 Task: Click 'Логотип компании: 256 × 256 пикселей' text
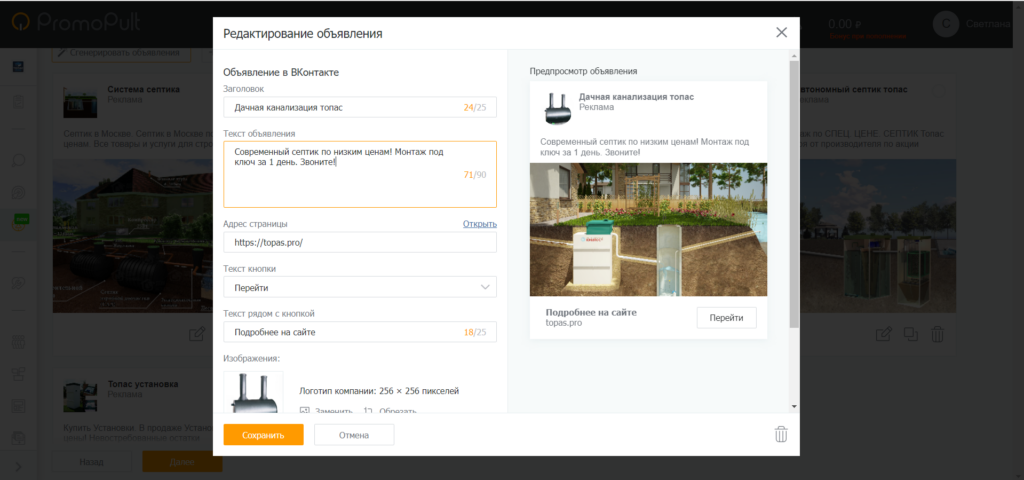[379, 391]
